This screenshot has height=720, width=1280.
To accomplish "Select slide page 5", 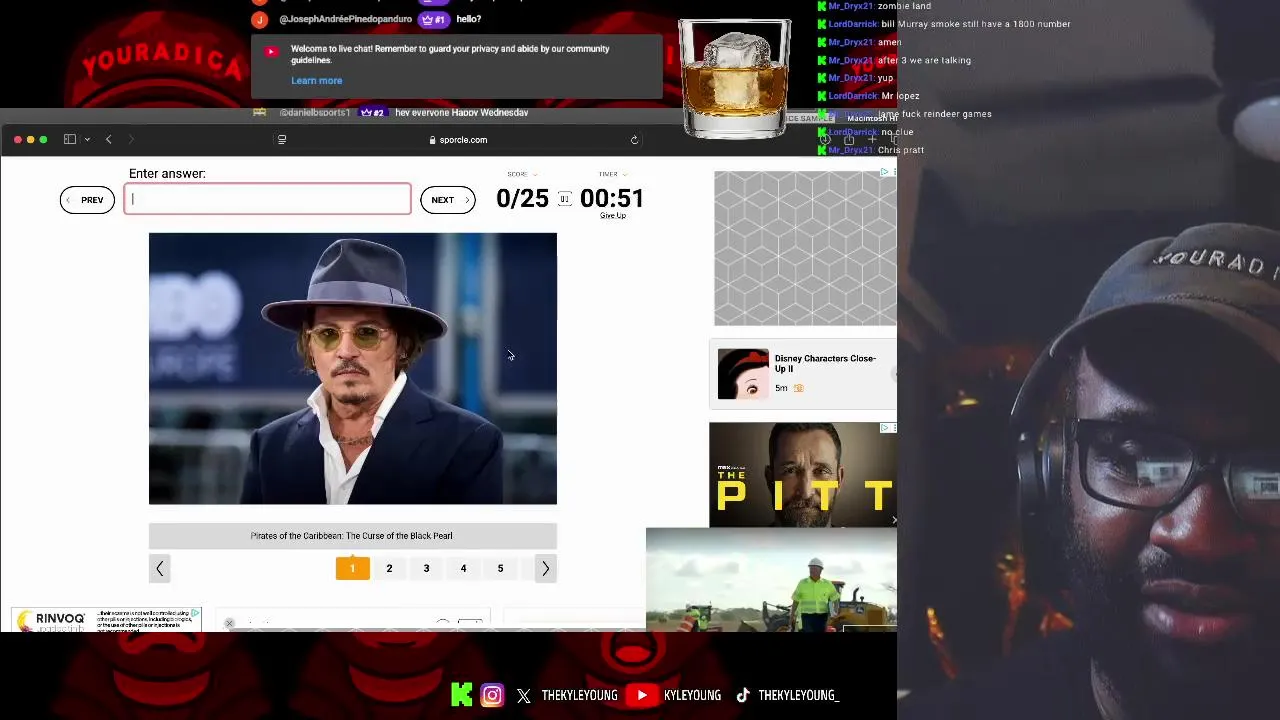I will tap(500, 568).
